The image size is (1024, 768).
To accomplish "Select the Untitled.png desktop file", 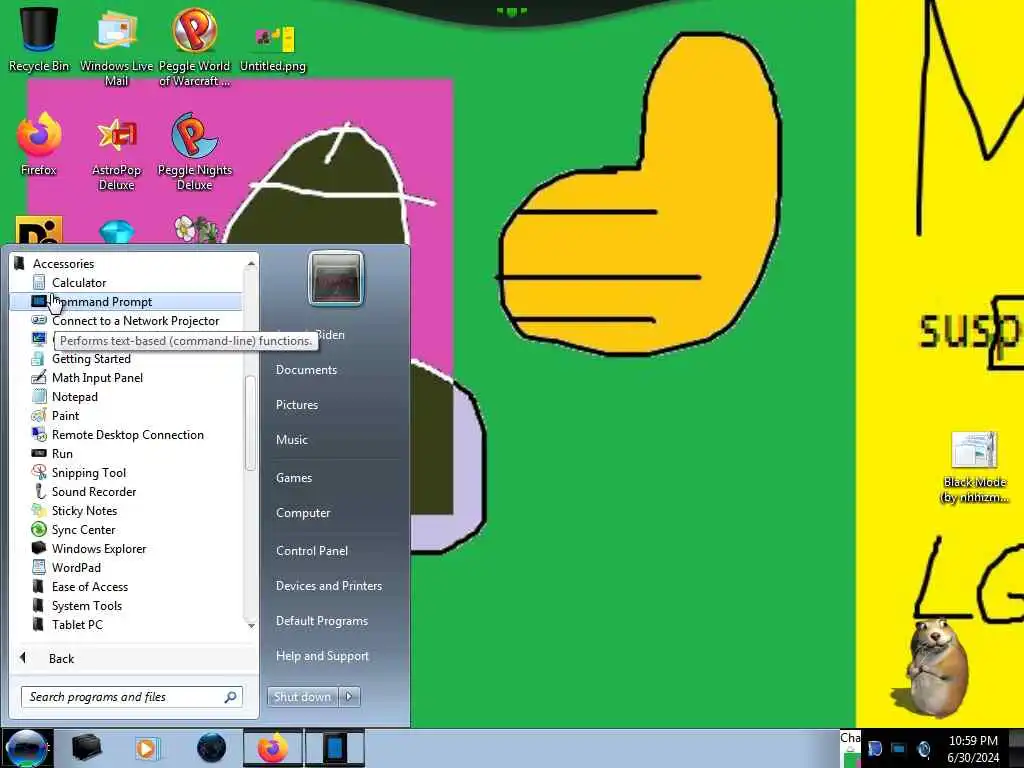I will tap(273, 47).
